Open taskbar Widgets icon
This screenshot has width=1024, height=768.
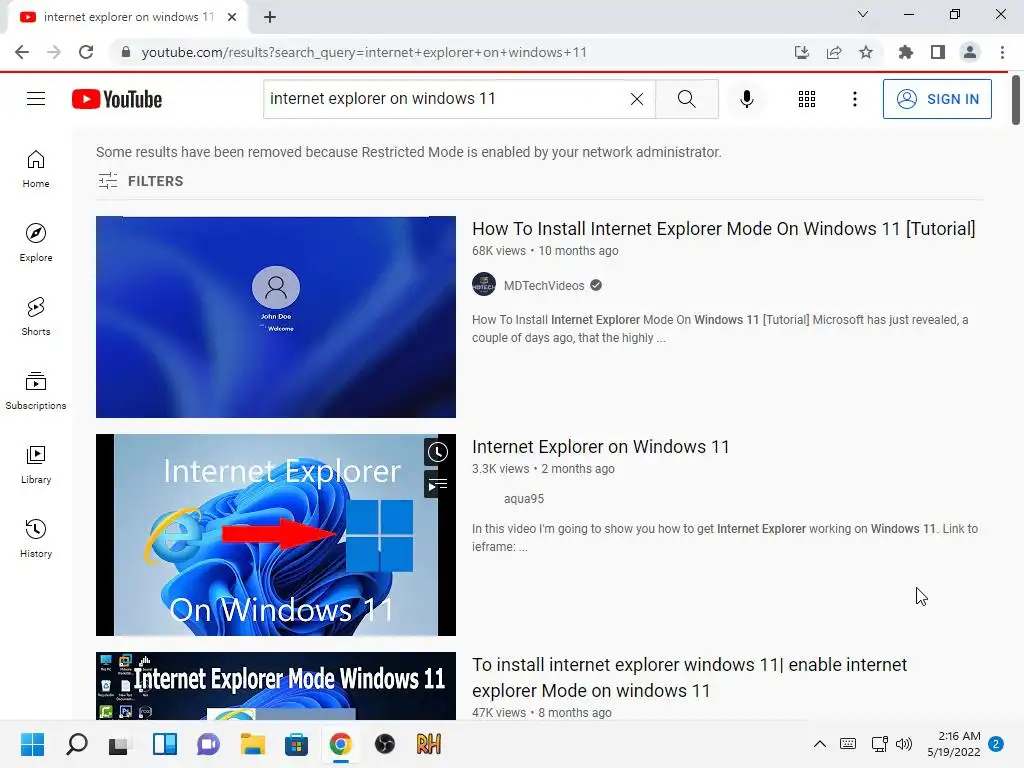[x=165, y=744]
